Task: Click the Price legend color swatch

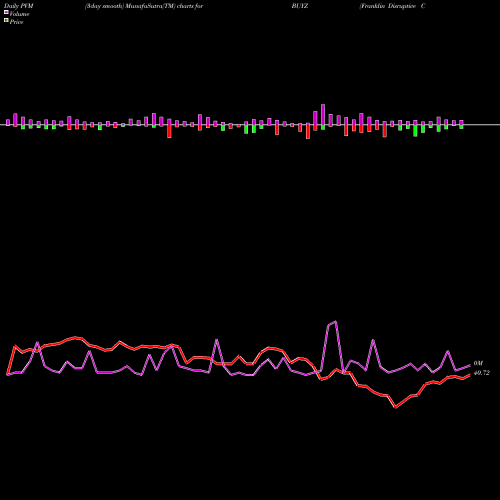Action: 6,20
